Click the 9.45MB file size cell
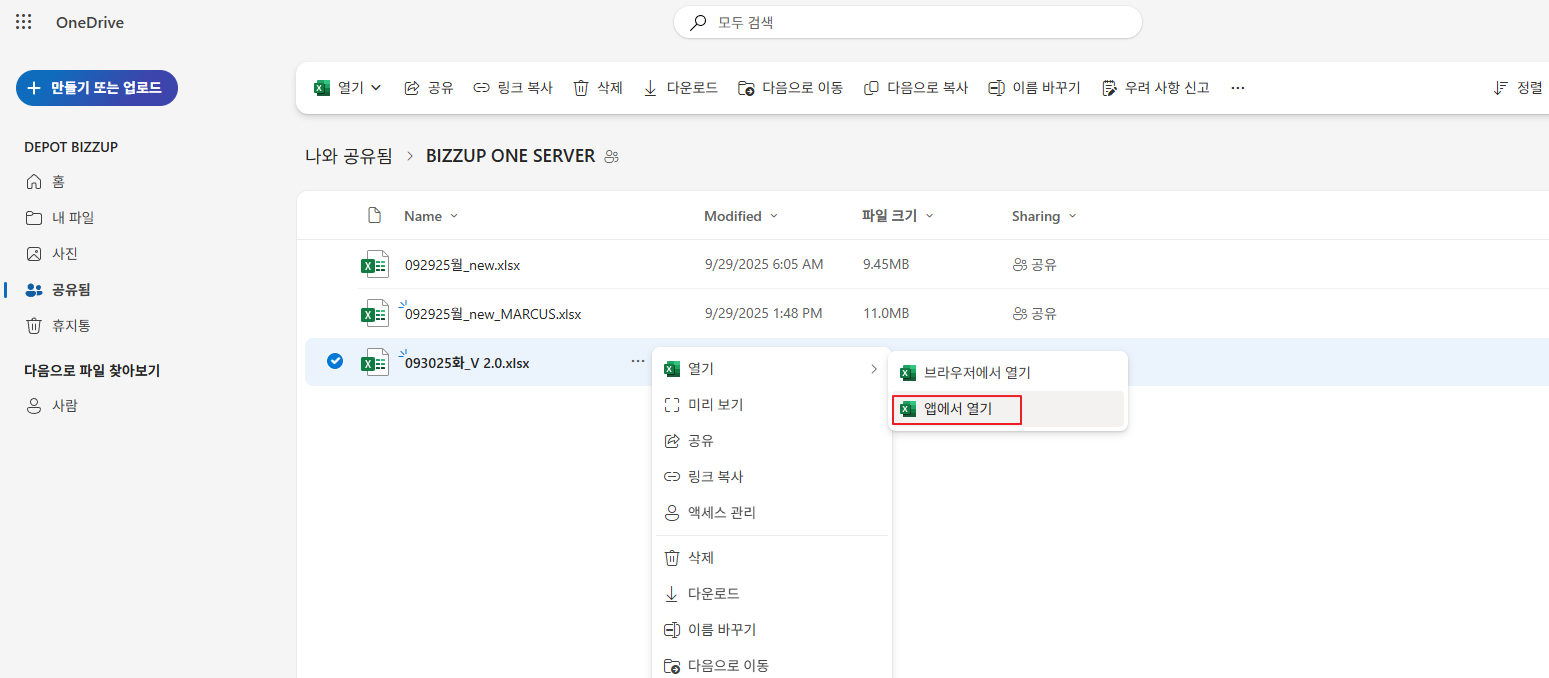This screenshot has height=678, width=1549. (x=885, y=265)
